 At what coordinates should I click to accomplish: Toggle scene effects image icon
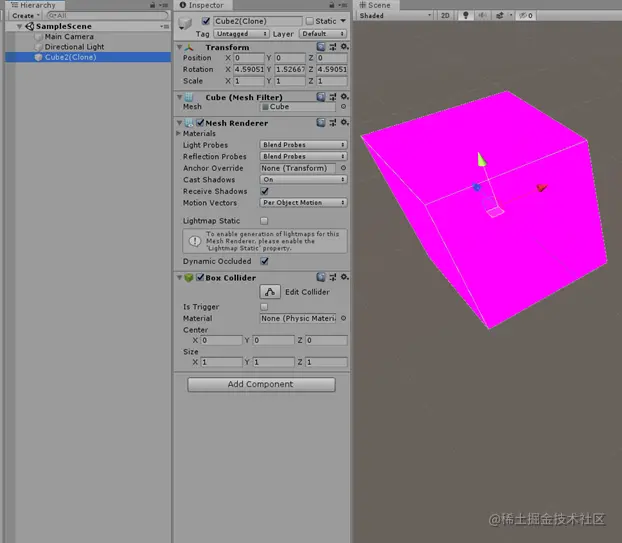pos(500,15)
